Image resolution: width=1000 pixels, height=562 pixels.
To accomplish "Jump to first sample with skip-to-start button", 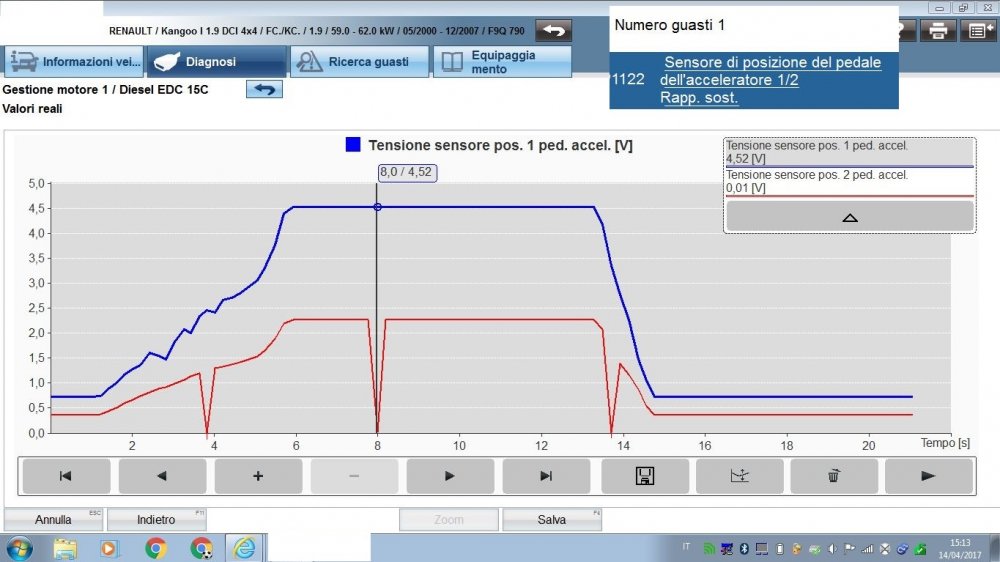I will click(x=66, y=476).
